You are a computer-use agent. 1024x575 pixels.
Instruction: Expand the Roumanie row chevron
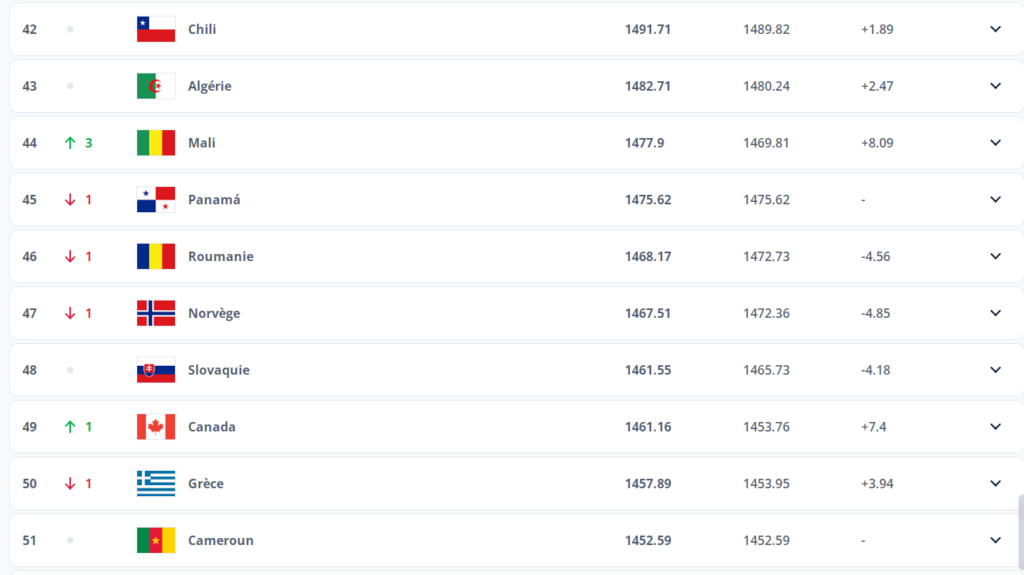[995, 256]
